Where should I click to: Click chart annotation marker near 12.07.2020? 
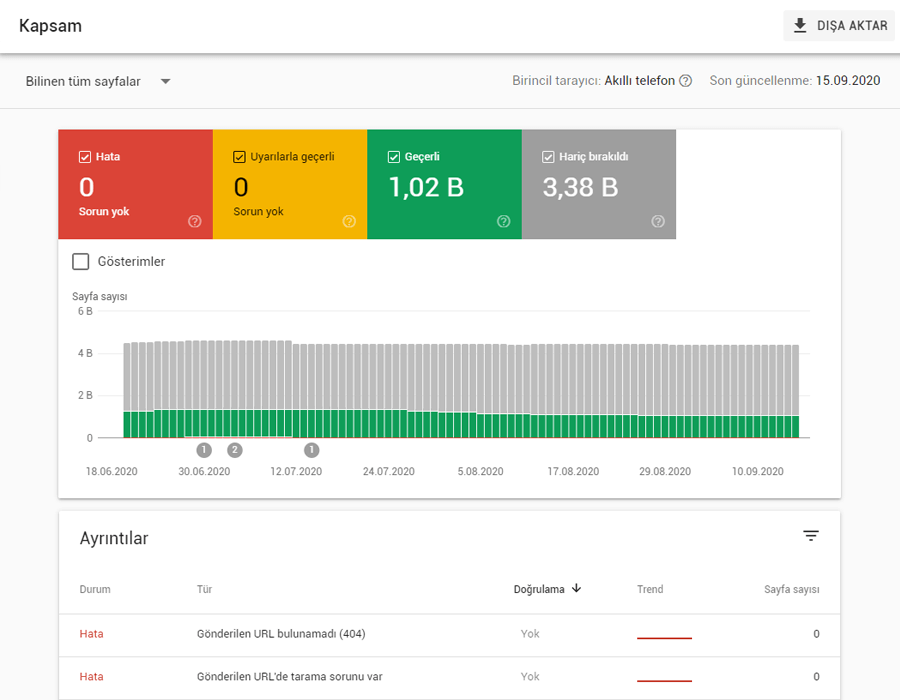point(312,450)
